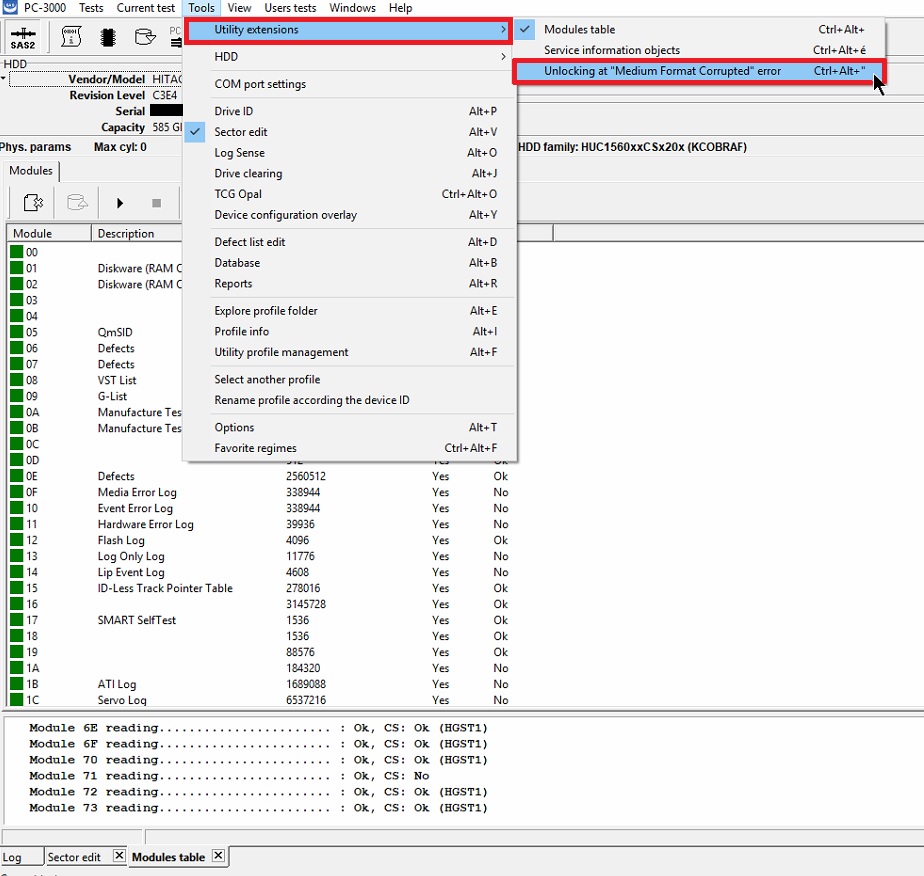The image size is (924, 876).
Task: Choose Select another profile
Action: click(x=350, y=379)
